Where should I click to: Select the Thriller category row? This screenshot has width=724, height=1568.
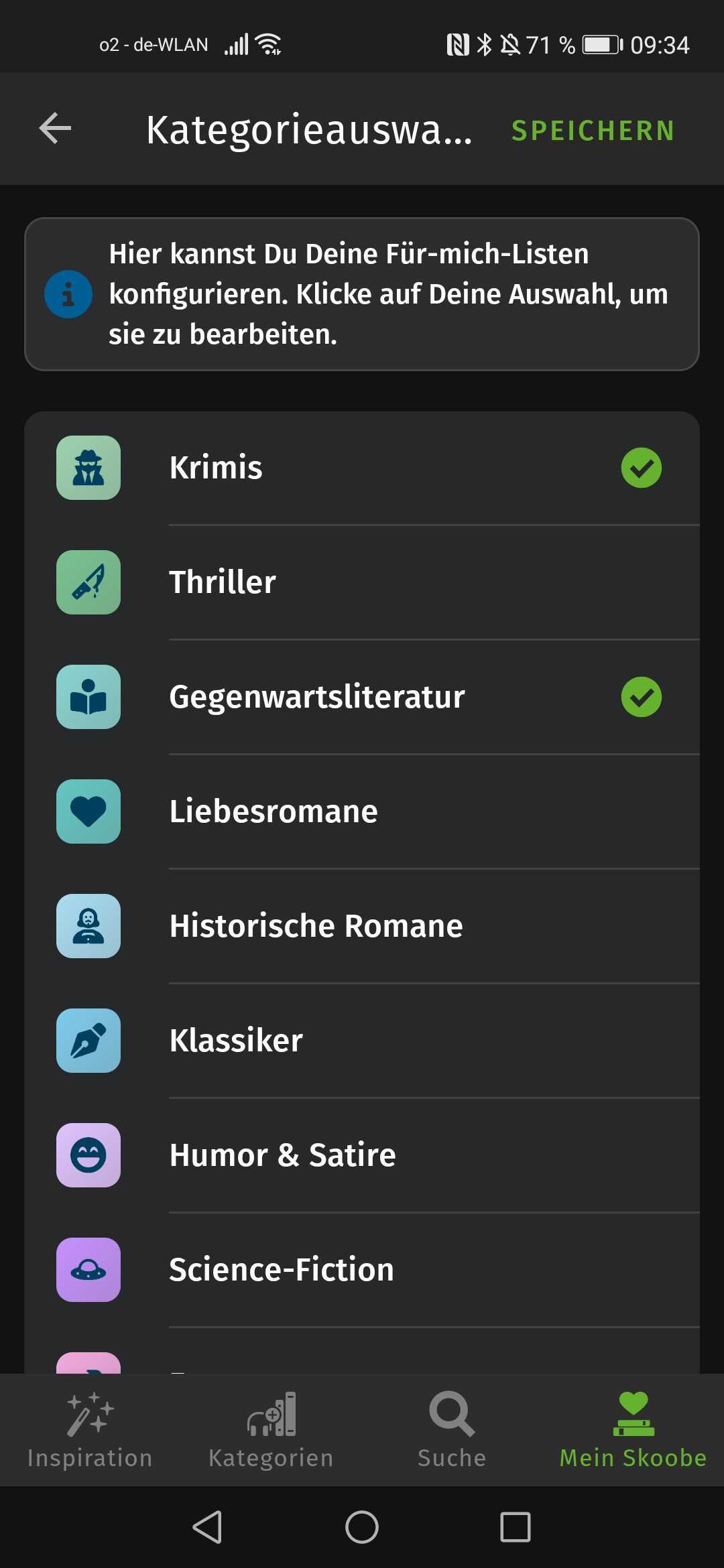click(x=362, y=582)
